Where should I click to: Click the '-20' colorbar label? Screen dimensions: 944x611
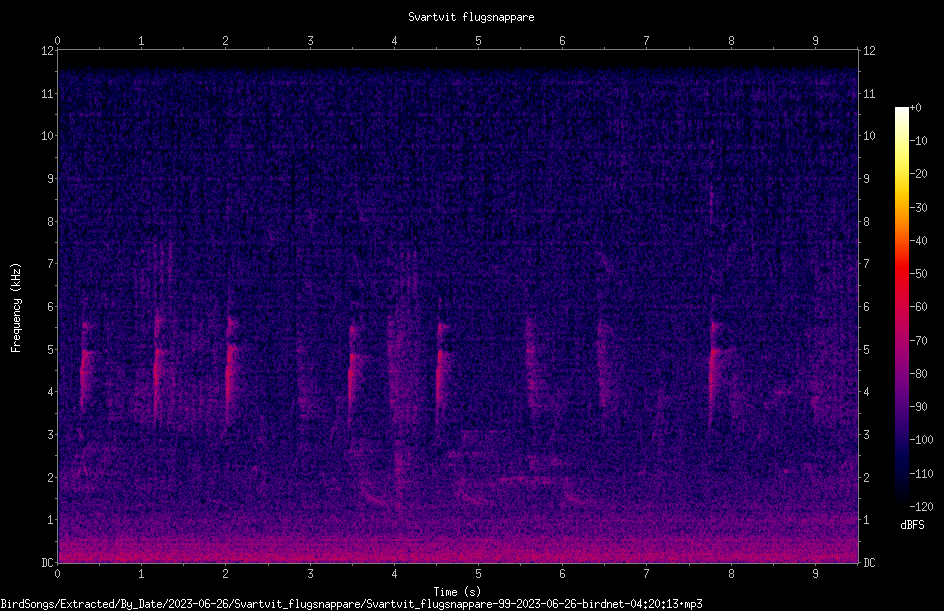tap(919, 174)
